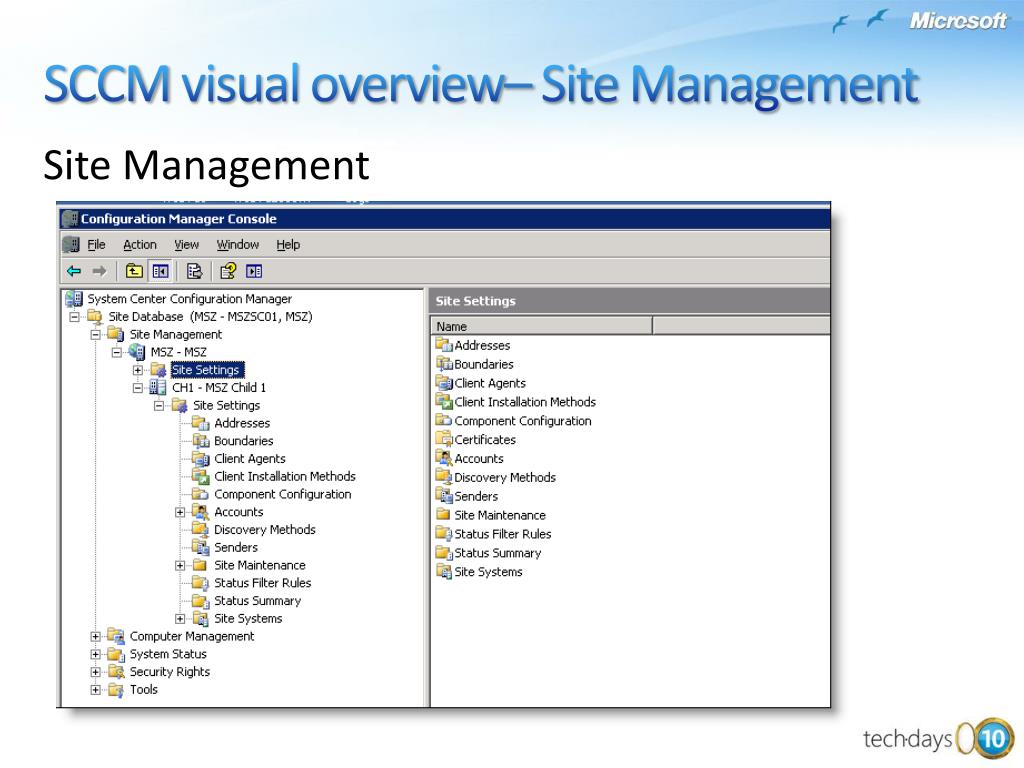
Task: Click the Client Agents icon in right pane
Action: (444, 383)
